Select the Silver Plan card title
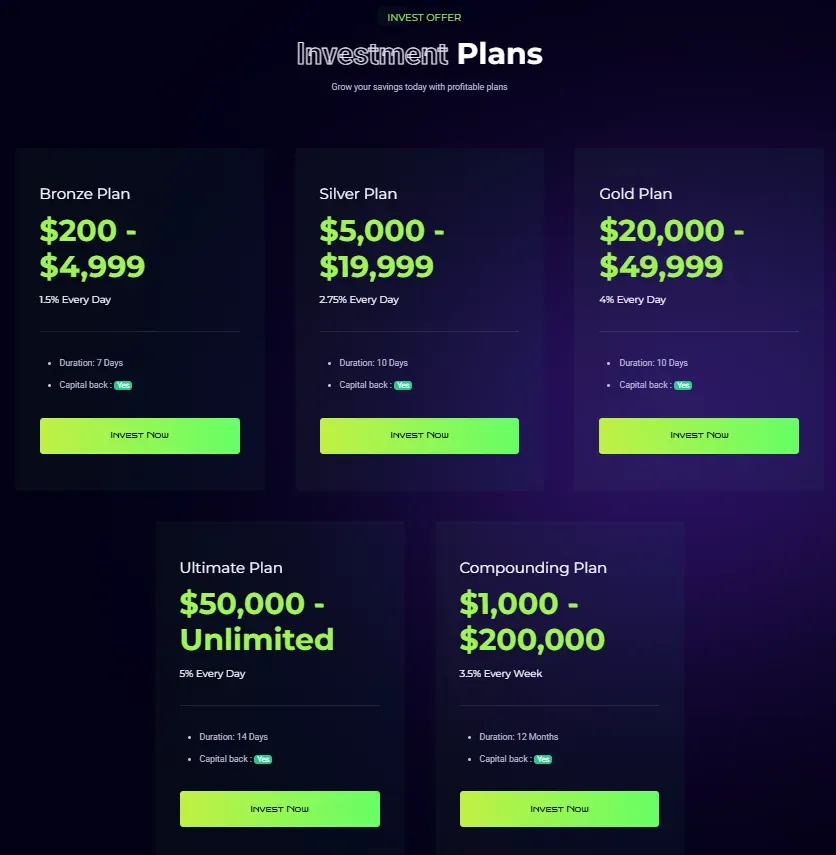836x855 pixels. tap(358, 193)
